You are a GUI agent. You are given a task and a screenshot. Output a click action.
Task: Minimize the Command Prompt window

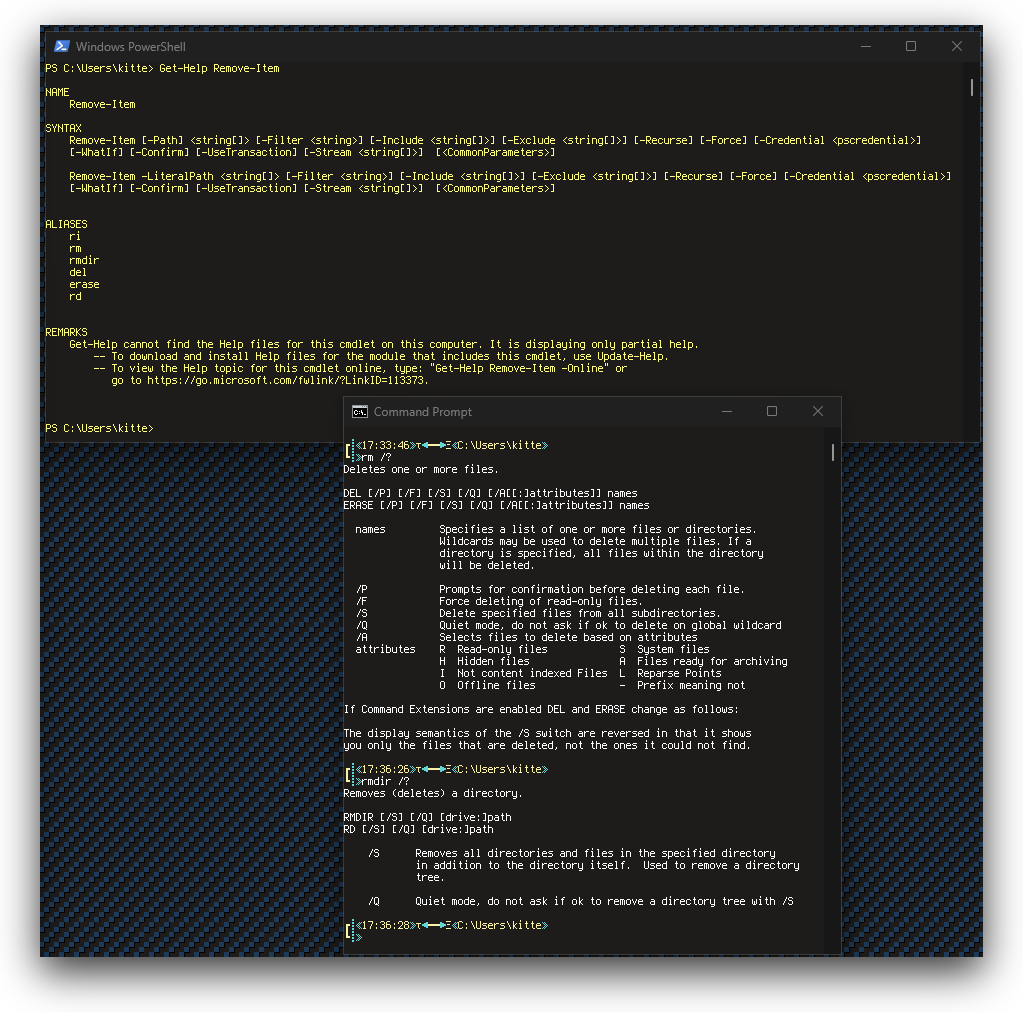point(727,412)
